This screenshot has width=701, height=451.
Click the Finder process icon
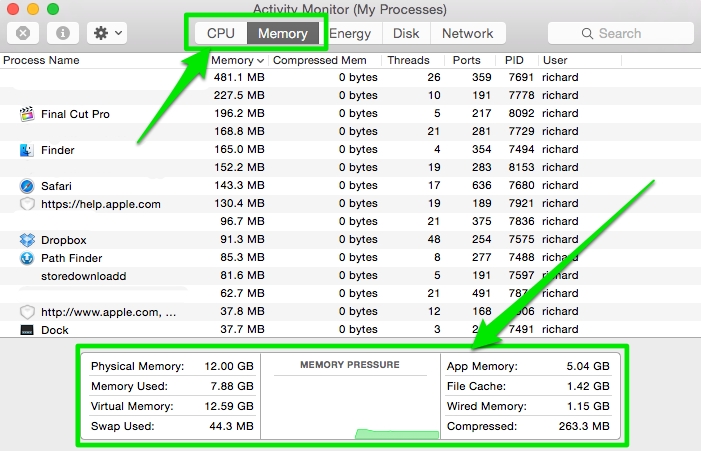tap(27, 150)
